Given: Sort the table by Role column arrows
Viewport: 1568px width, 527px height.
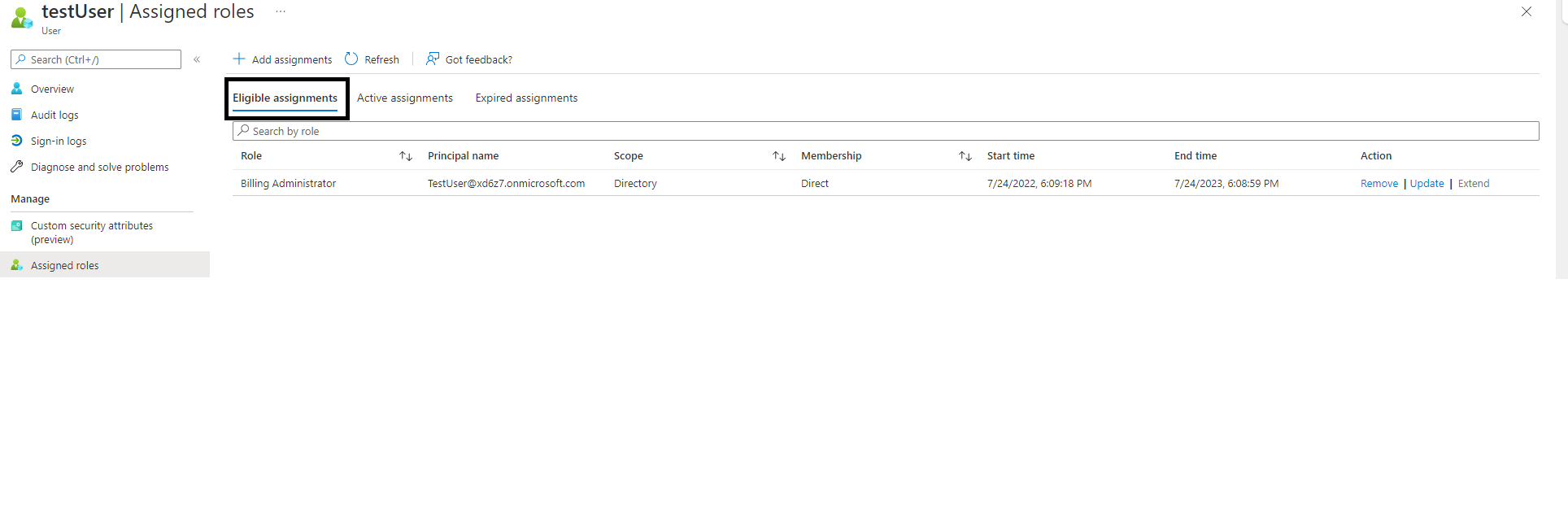Looking at the screenshot, I should (406, 156).
